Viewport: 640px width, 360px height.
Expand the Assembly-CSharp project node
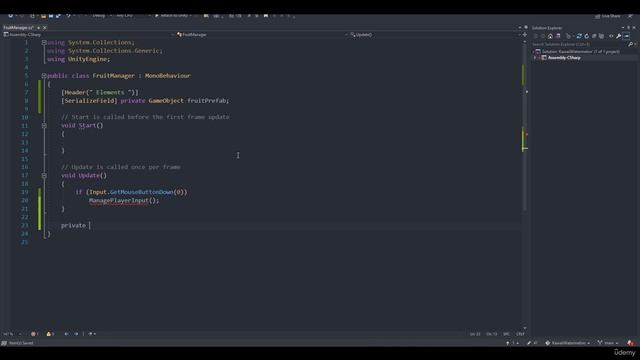535,58
